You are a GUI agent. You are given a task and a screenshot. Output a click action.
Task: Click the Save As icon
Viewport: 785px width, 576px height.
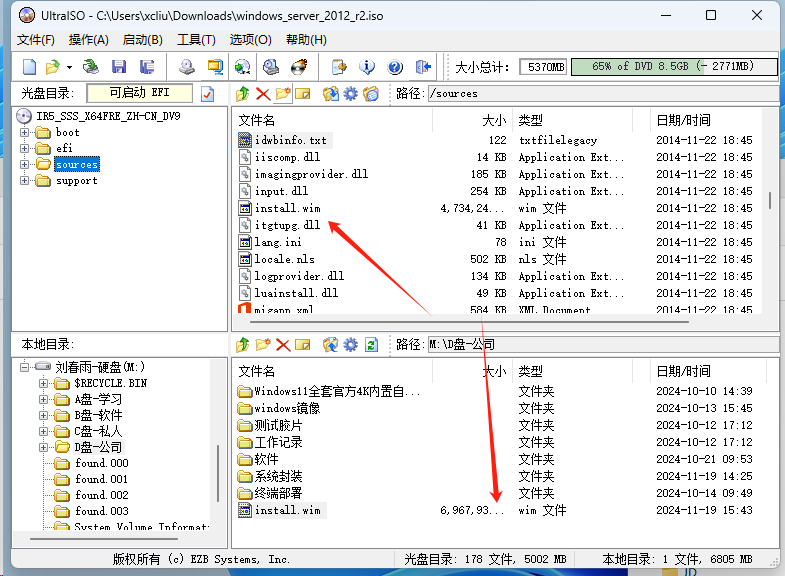point(147,67)
